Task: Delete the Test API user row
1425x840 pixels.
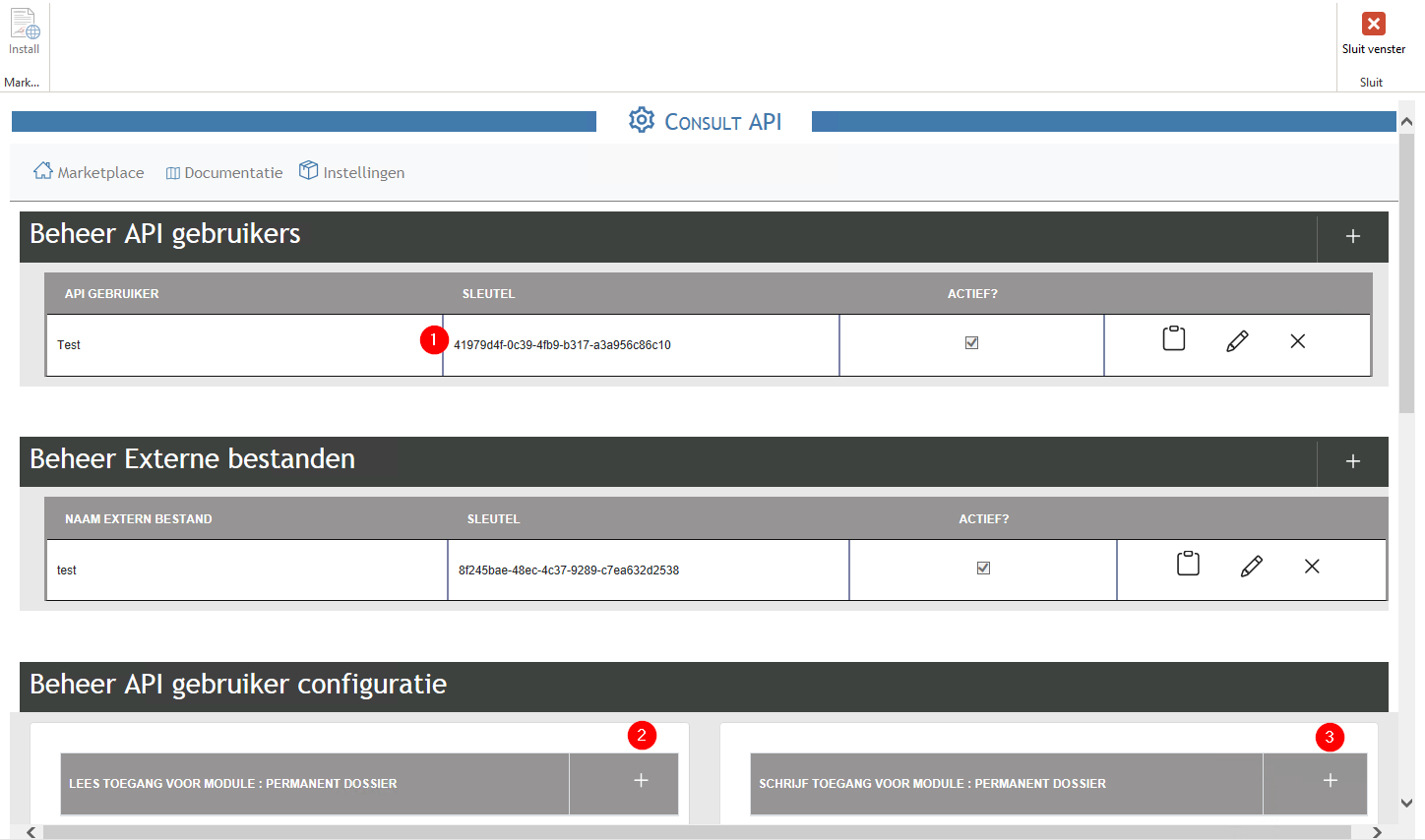Action: 1298,341
